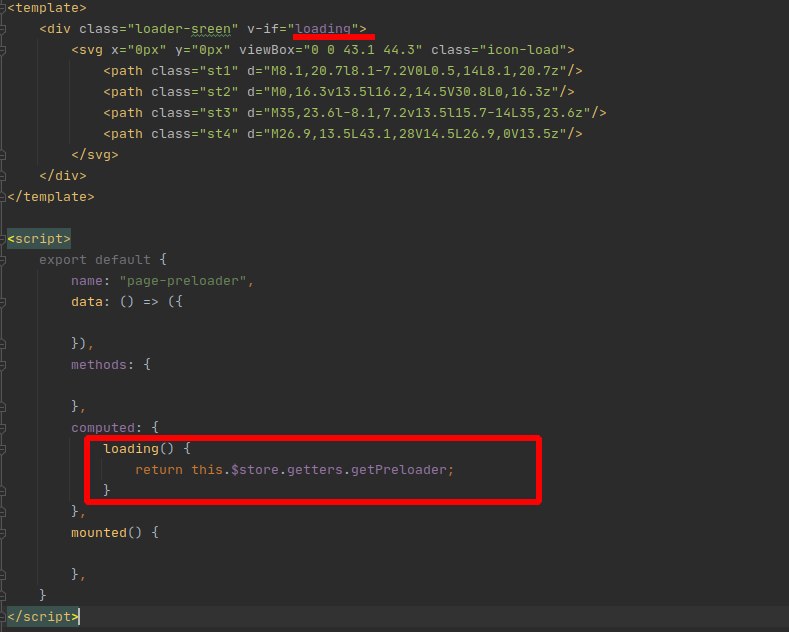Image resolution: width=789 pixels, height=632 pixels.
Task: Click the name property key
Action: coord(87,281)
